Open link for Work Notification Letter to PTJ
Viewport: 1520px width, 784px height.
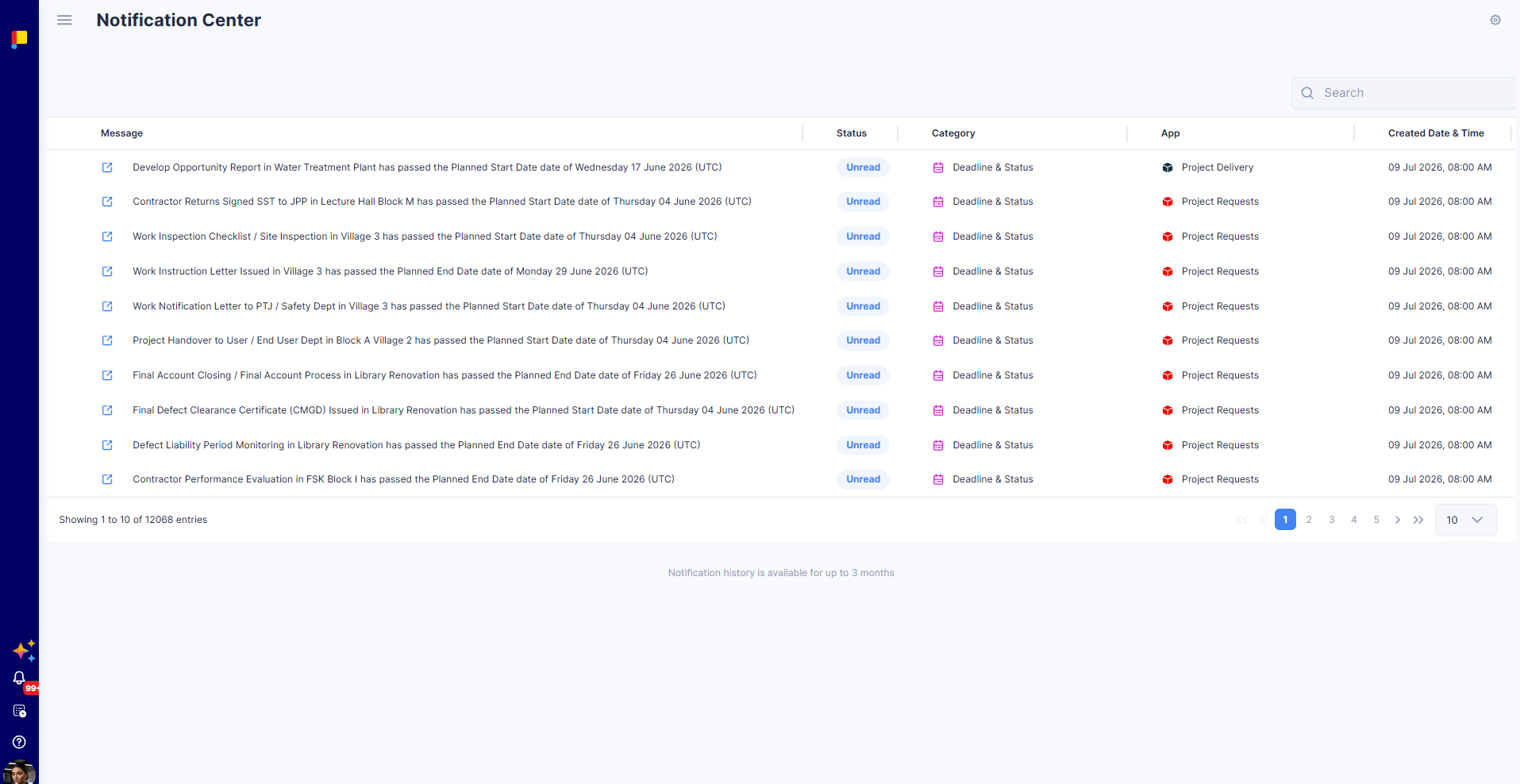coord(107,306)
